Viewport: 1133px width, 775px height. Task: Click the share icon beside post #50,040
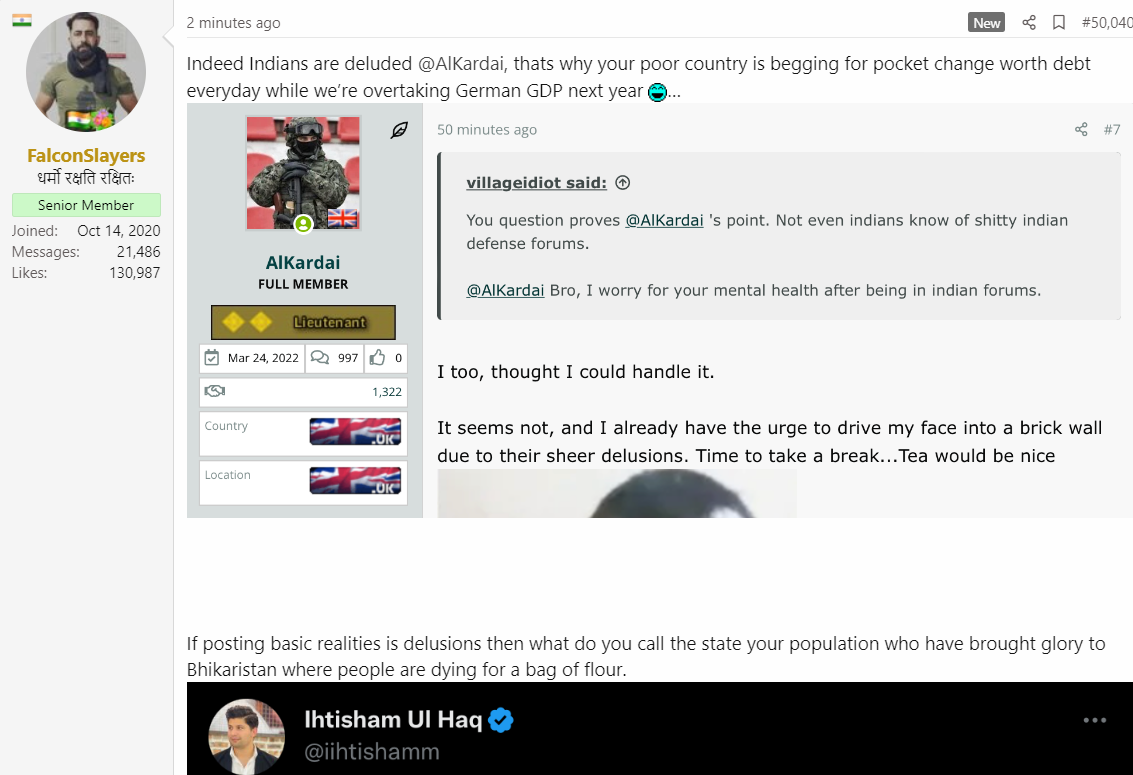tap(1029, 22)
